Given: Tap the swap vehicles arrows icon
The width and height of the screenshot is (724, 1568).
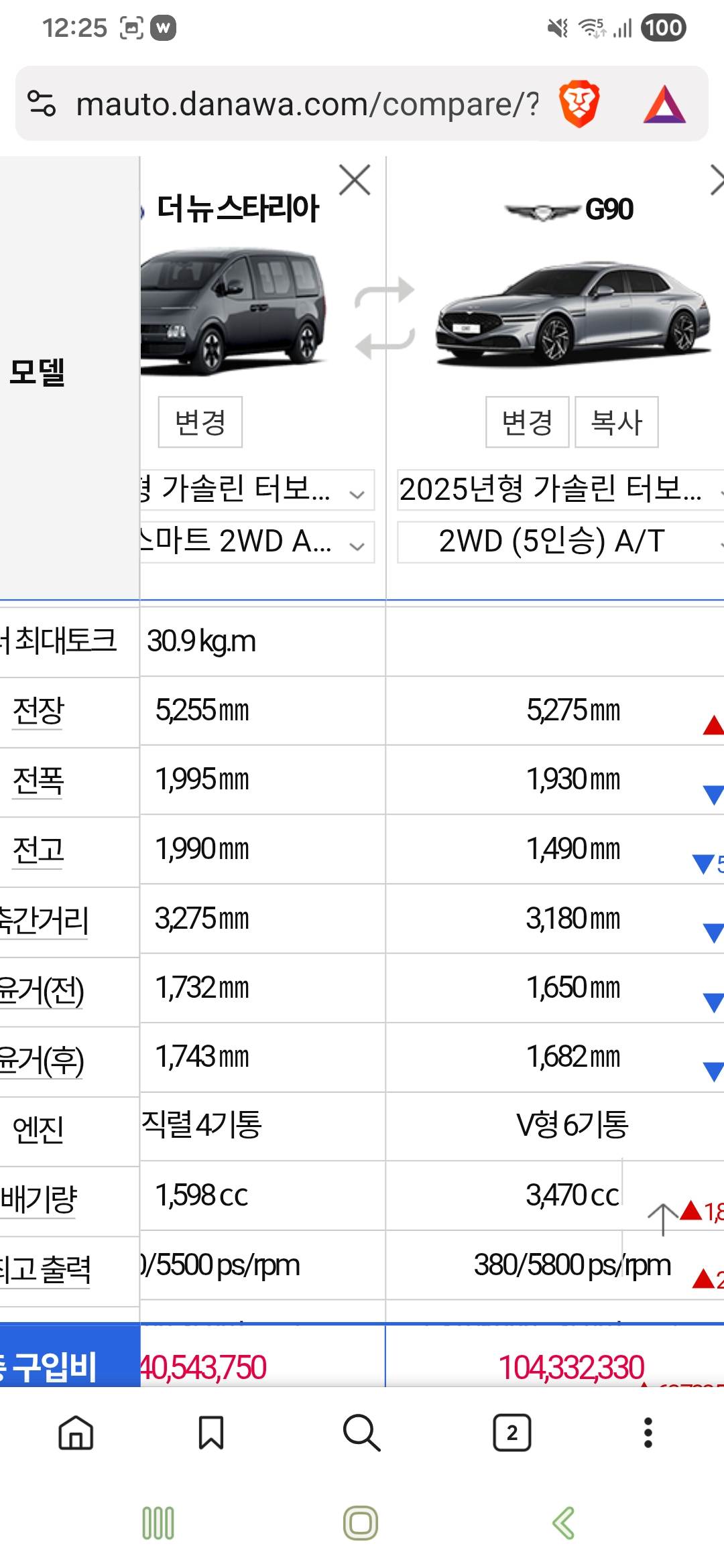Looking at the screenshot, I should pyautogui.click(x=384, y=318).
